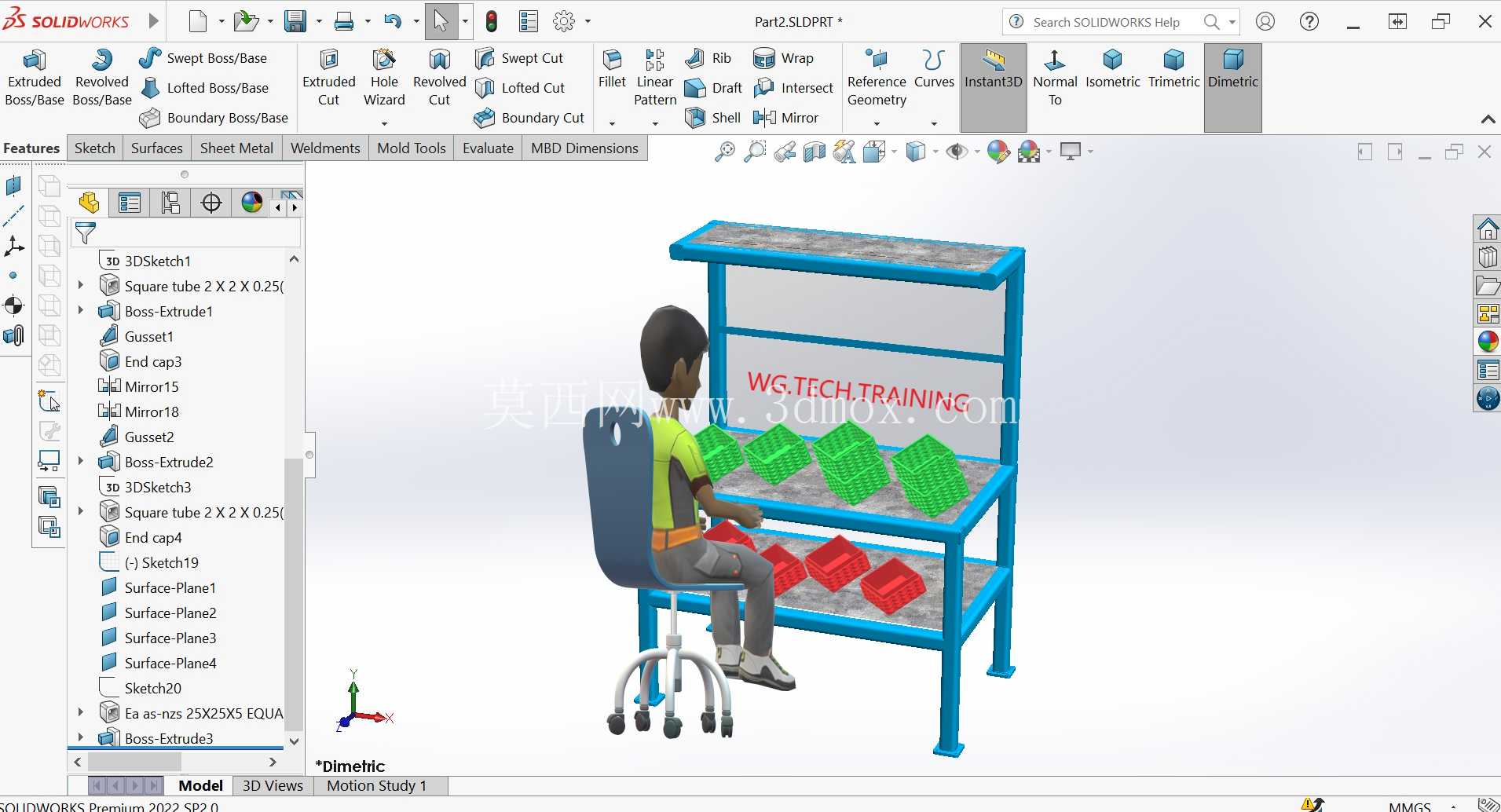Open the Curves tools
Screen dimensions: 1501x812
click(934, 69)
